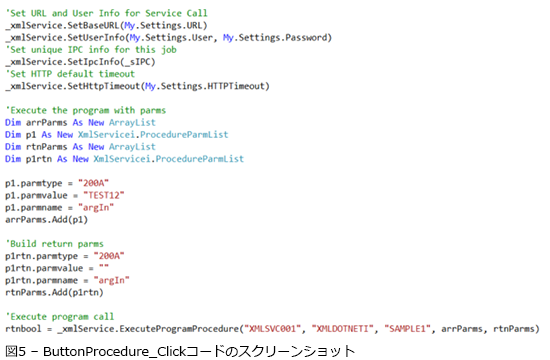Image resolution: width=550 pixels, height=360 pixels.
Task: Click the line Dim p1rtn As New XmlServicei.ProcedureParmList
Action: click(x=125, y=159)
